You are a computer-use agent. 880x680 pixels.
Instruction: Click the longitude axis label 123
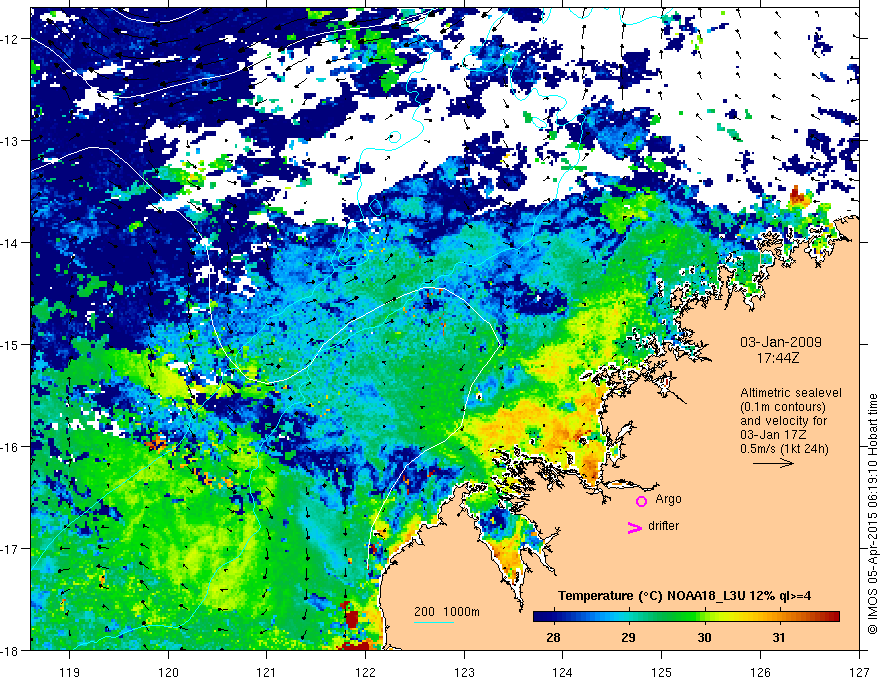coord(464,672)
